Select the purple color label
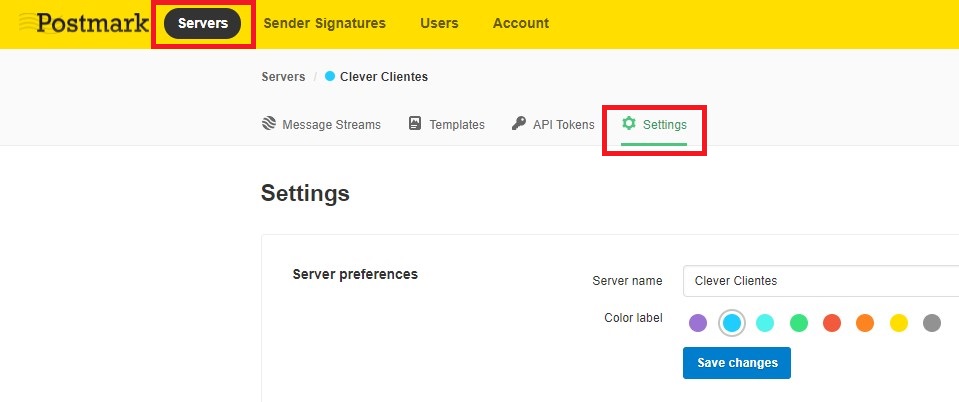This screenshot has height=402, width=959. (698, 323)
